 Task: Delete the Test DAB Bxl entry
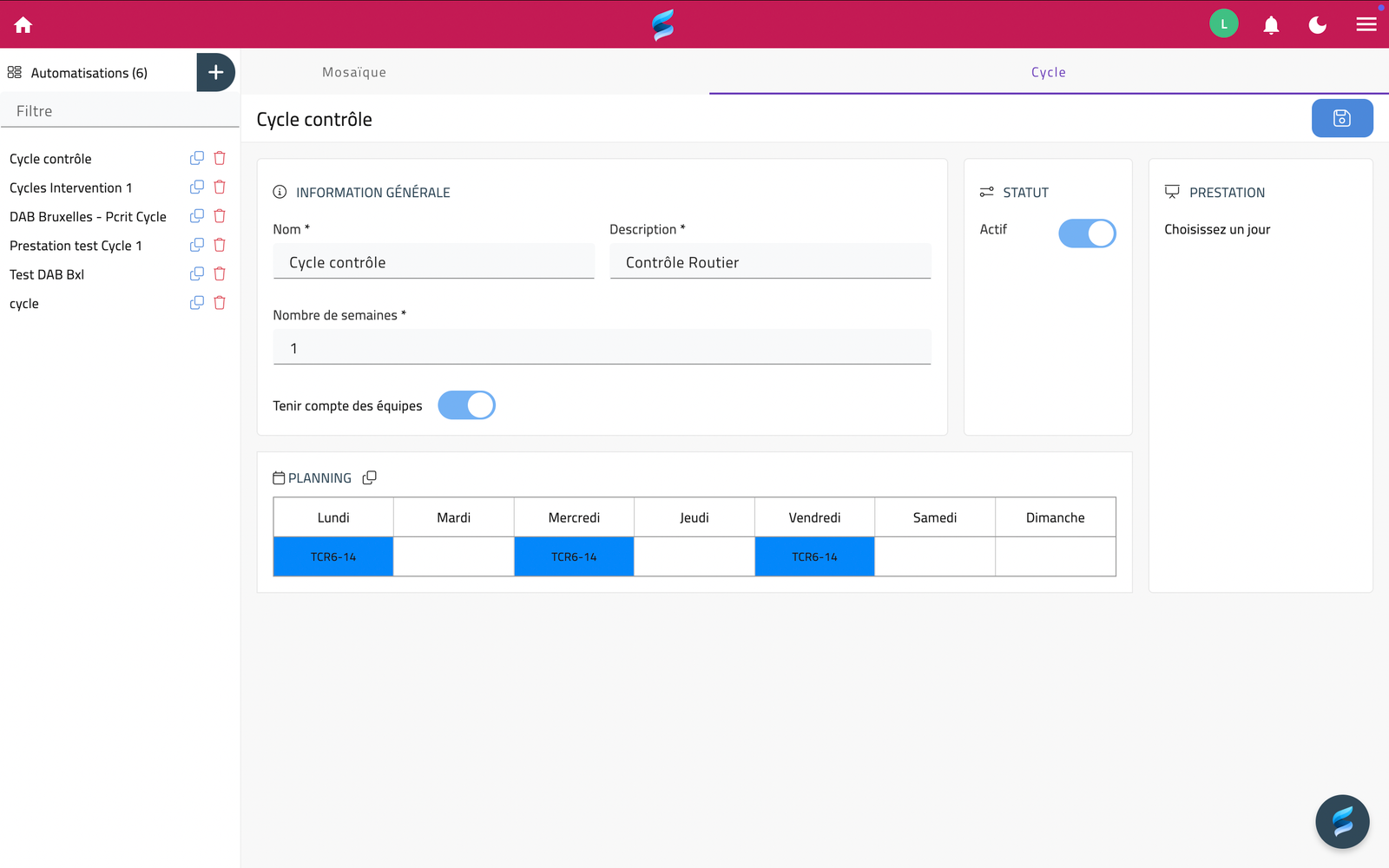(220, 273)
